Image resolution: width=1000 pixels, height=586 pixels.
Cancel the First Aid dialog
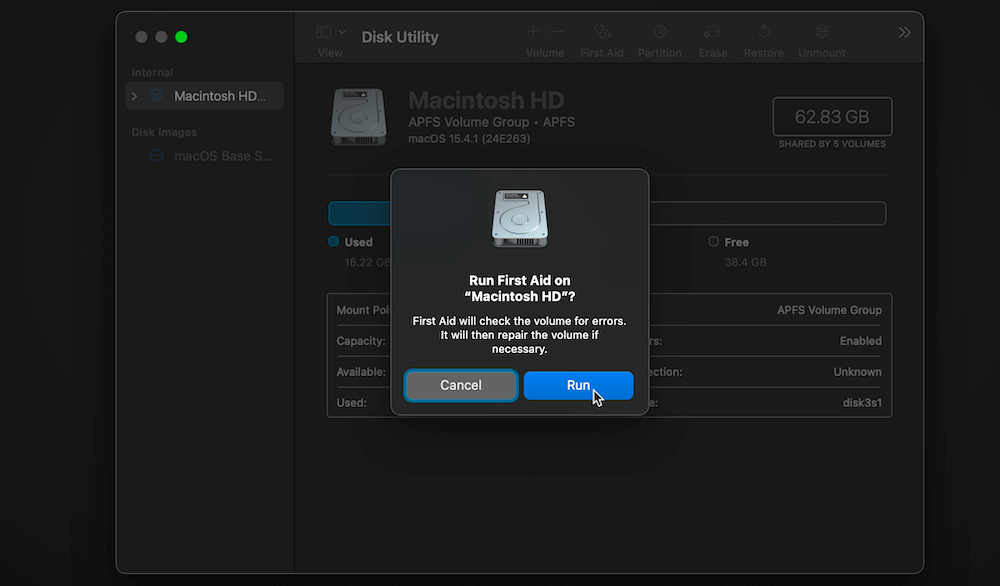coord(460,385)
